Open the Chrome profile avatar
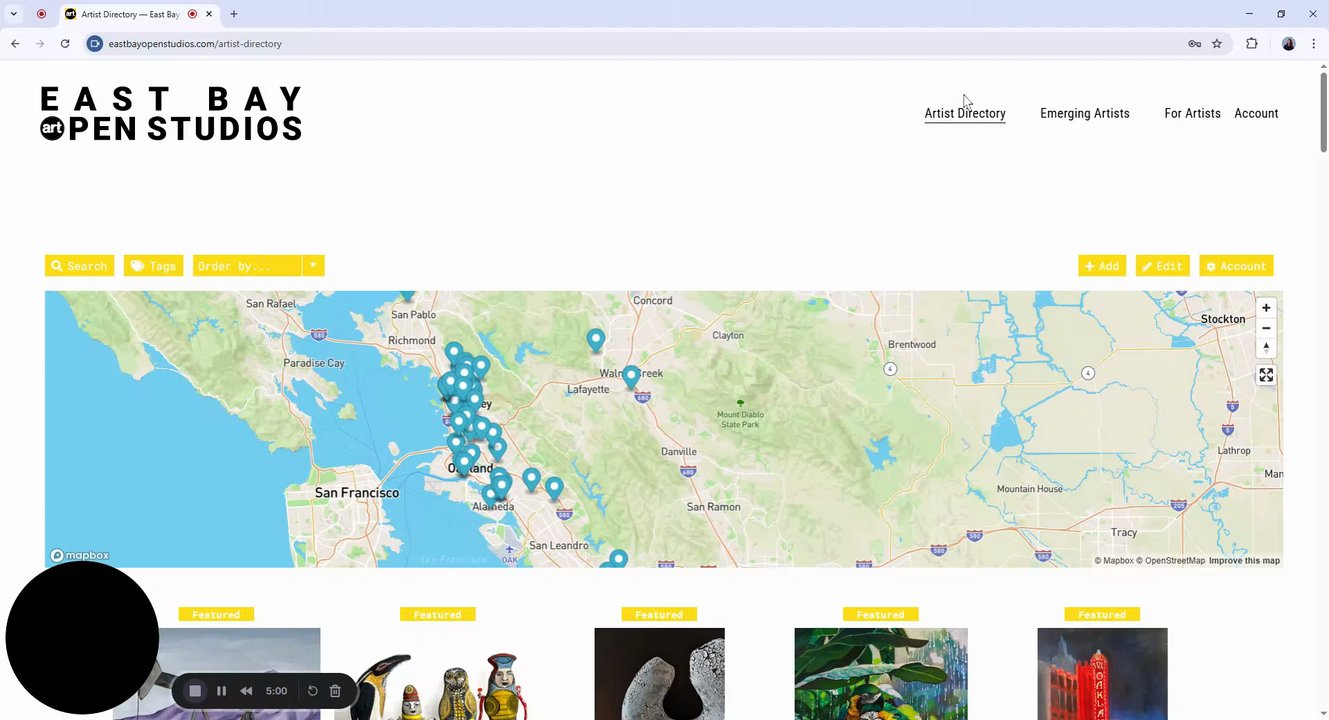1329x720 pixels. click(1289, 44)
